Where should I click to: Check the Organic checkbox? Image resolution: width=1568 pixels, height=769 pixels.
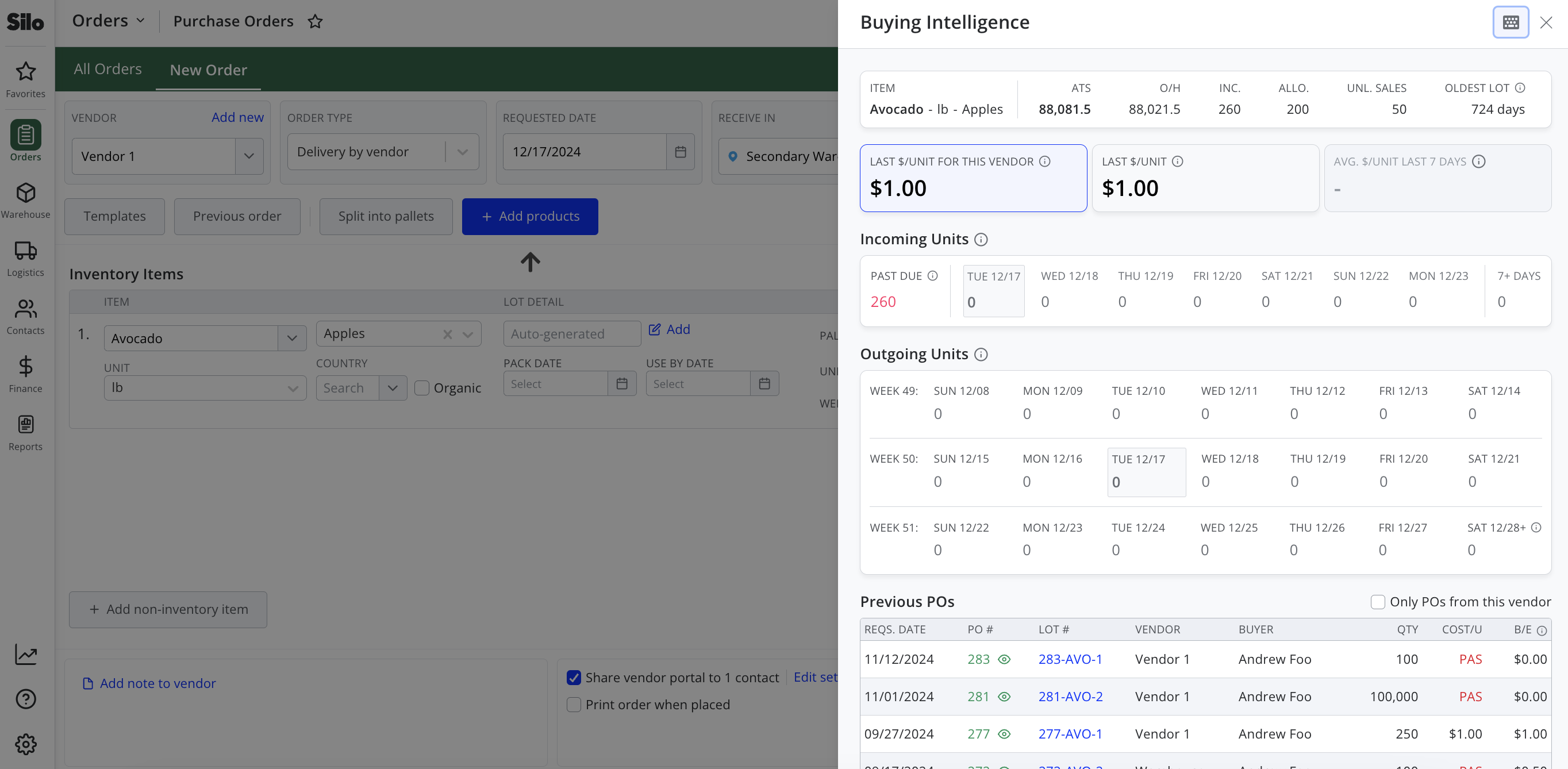pos(422,388)
